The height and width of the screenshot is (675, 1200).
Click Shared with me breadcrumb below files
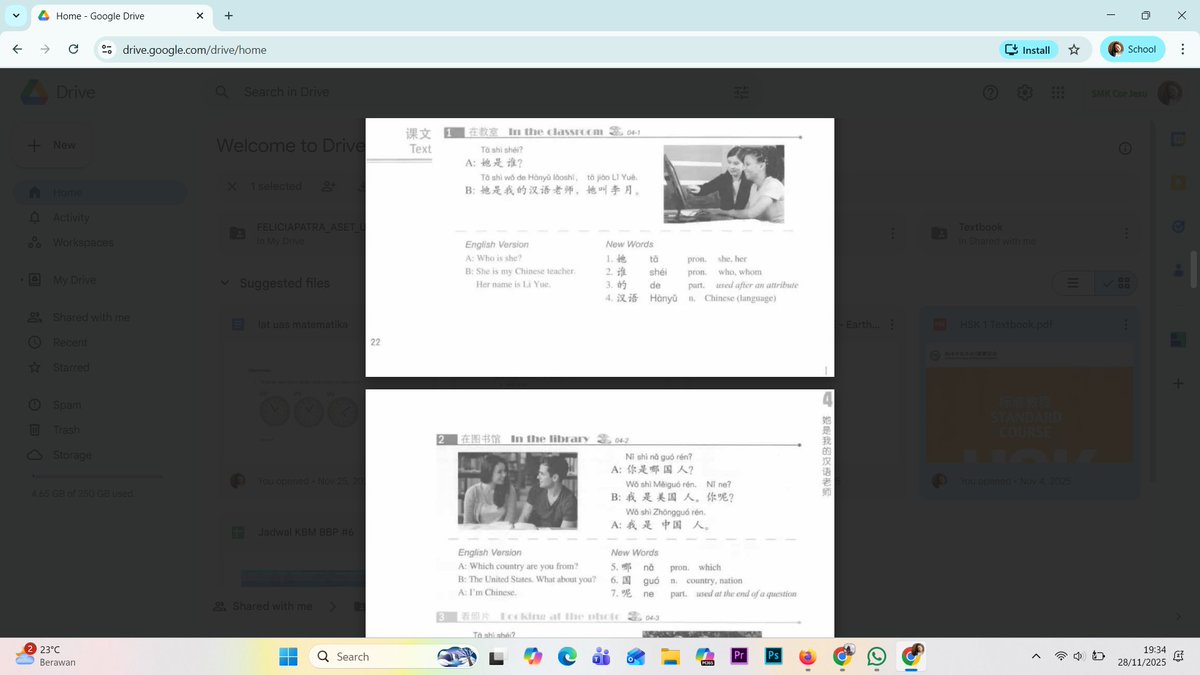272,606
